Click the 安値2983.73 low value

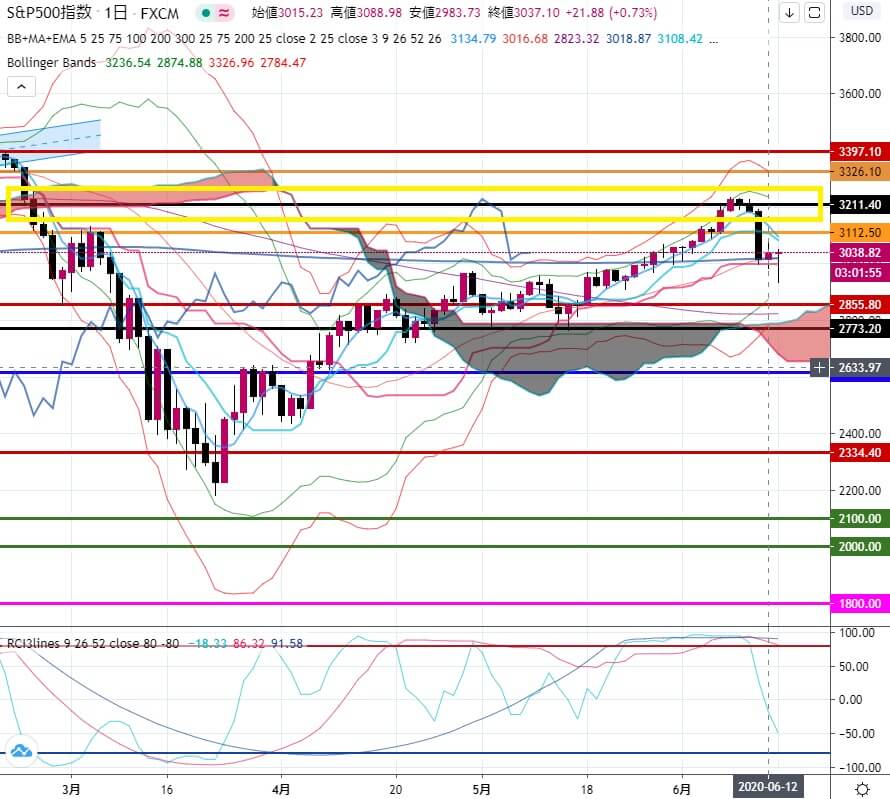coord(444,12)
